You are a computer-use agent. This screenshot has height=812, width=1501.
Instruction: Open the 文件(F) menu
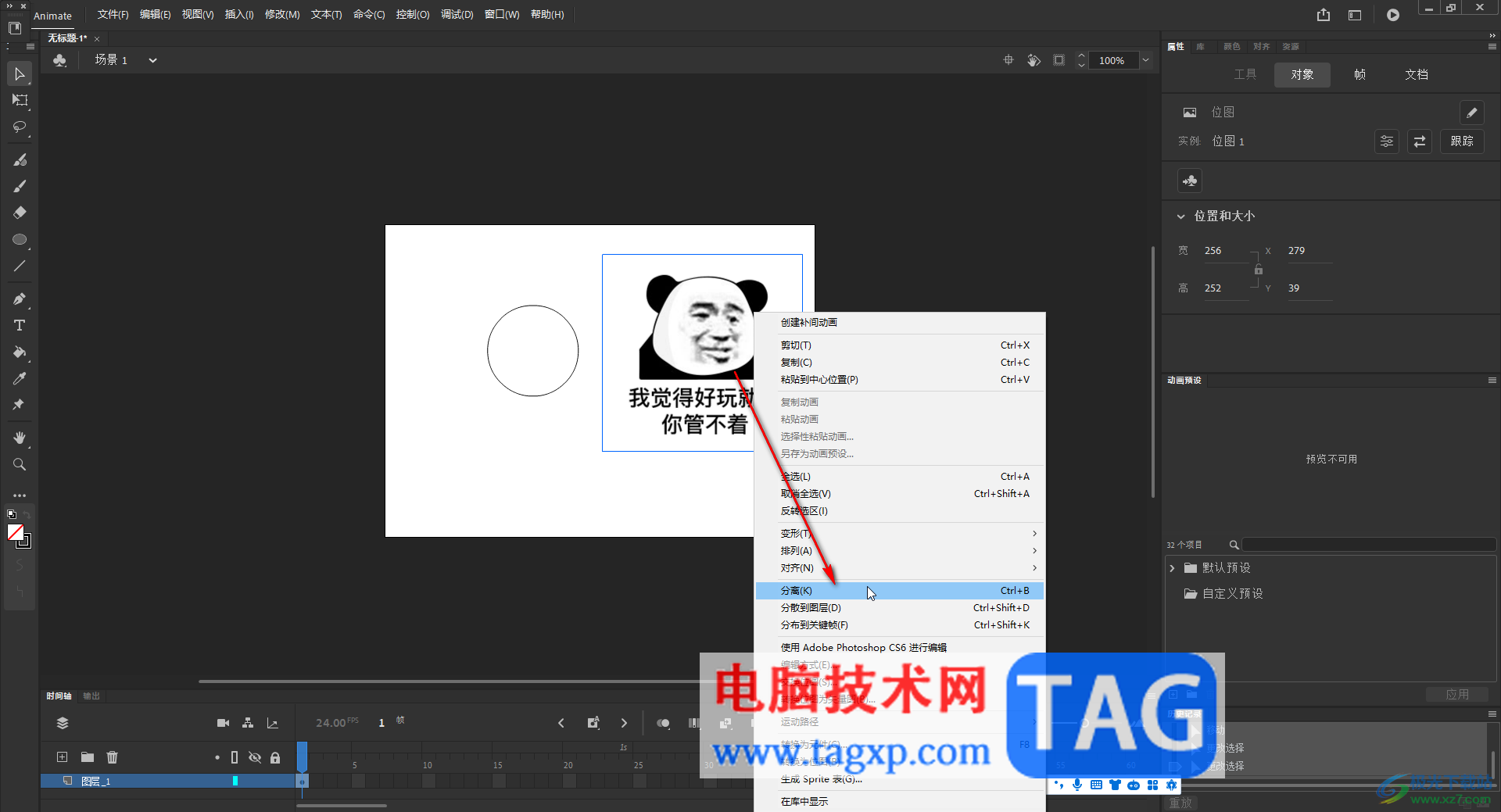pos(113,15)
